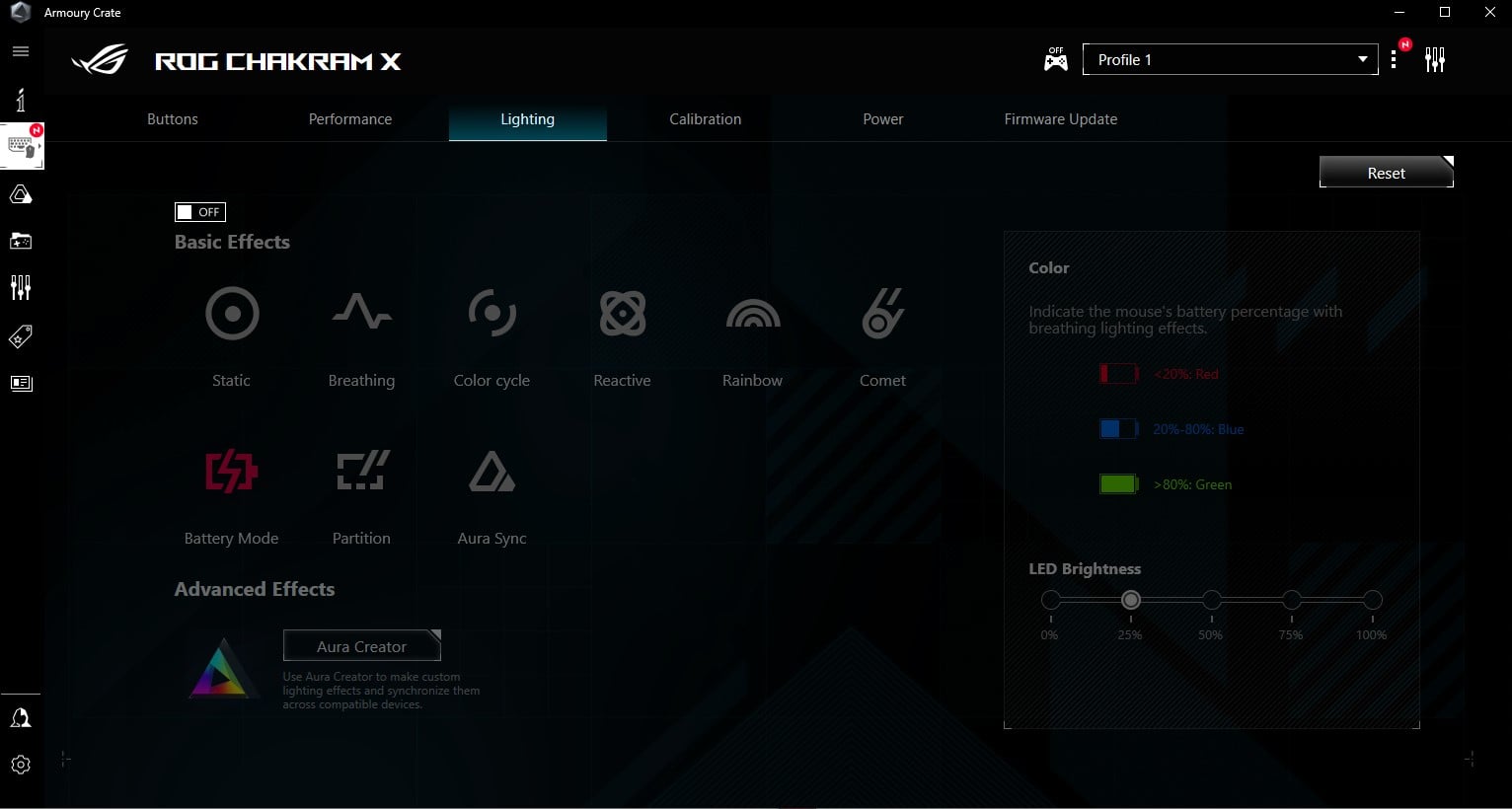Expand the hamburger sidebar menu

tap(21, 51)
